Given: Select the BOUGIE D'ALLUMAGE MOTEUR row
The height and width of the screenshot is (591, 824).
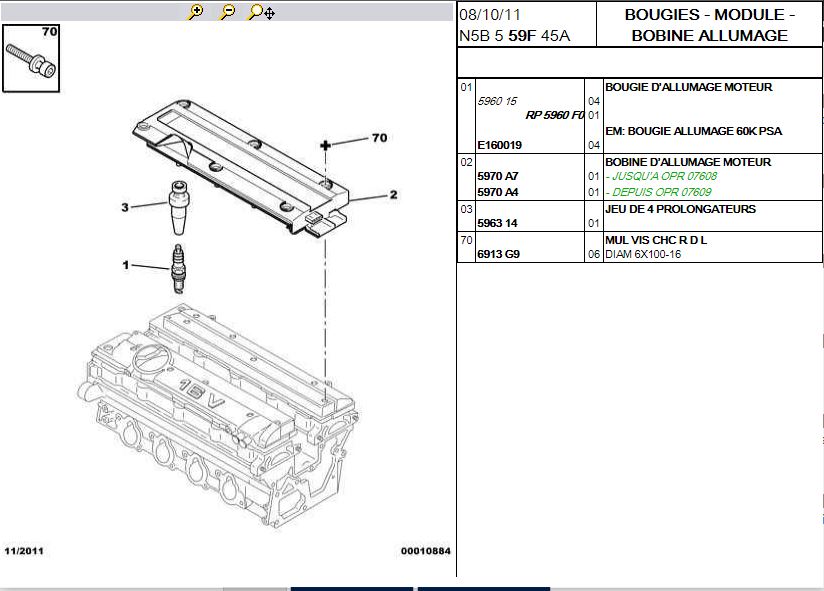Looking at the screenshot, I should [688, 87].
